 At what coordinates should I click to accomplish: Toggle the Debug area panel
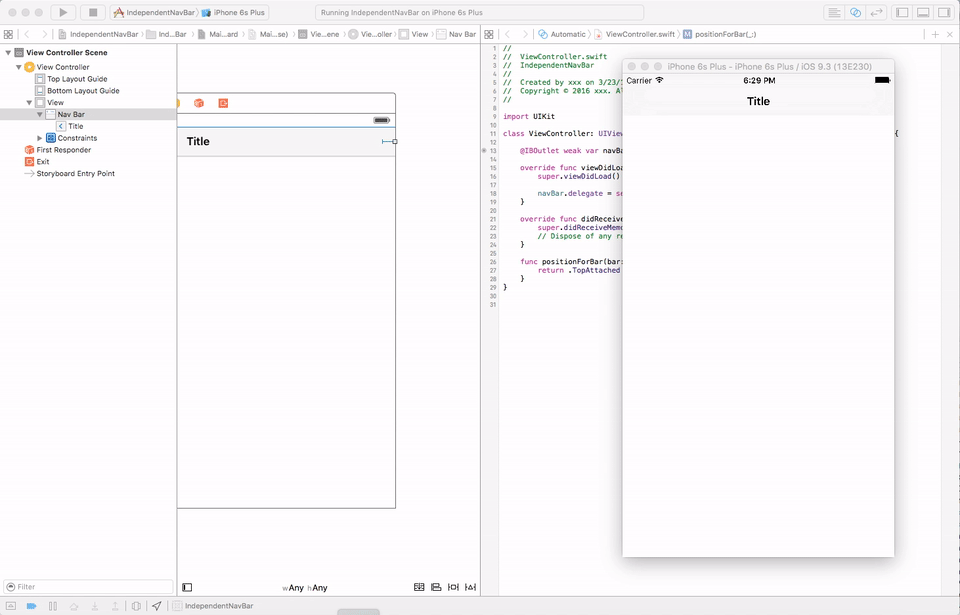923,12
